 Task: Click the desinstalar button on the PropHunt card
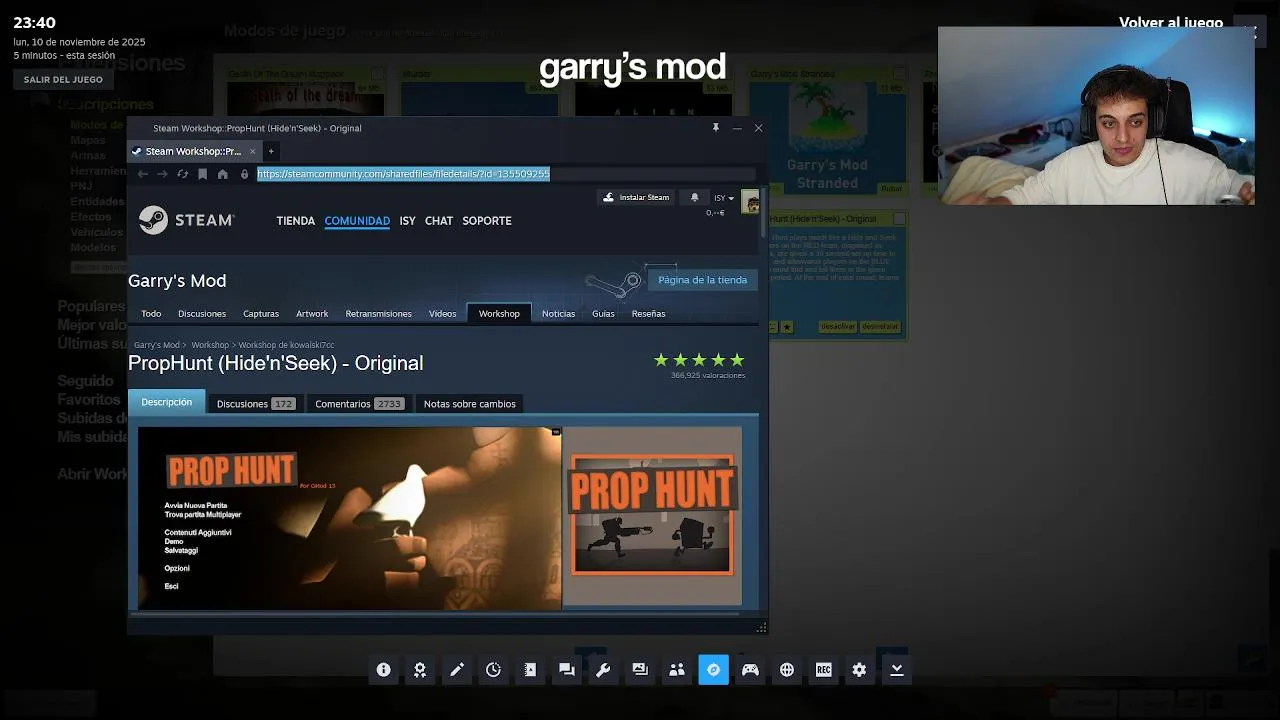click(880, 327)
